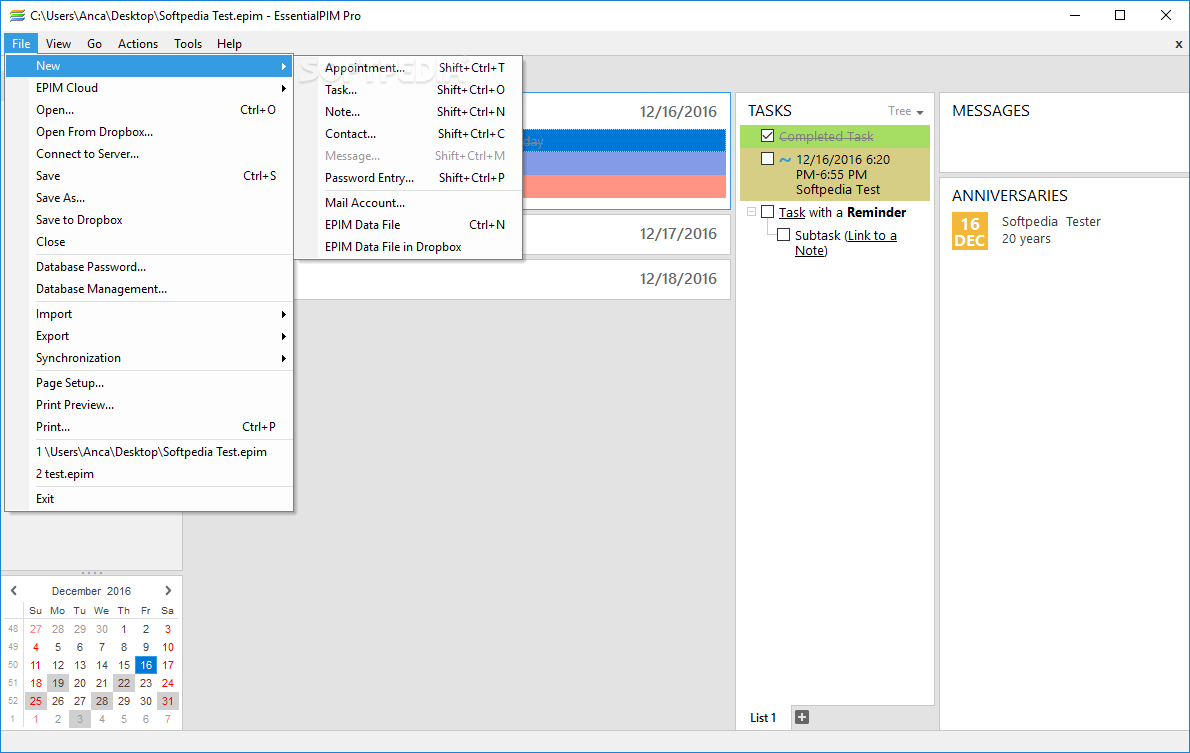Click the File menu
The image size is (1190, 753).
21,44
